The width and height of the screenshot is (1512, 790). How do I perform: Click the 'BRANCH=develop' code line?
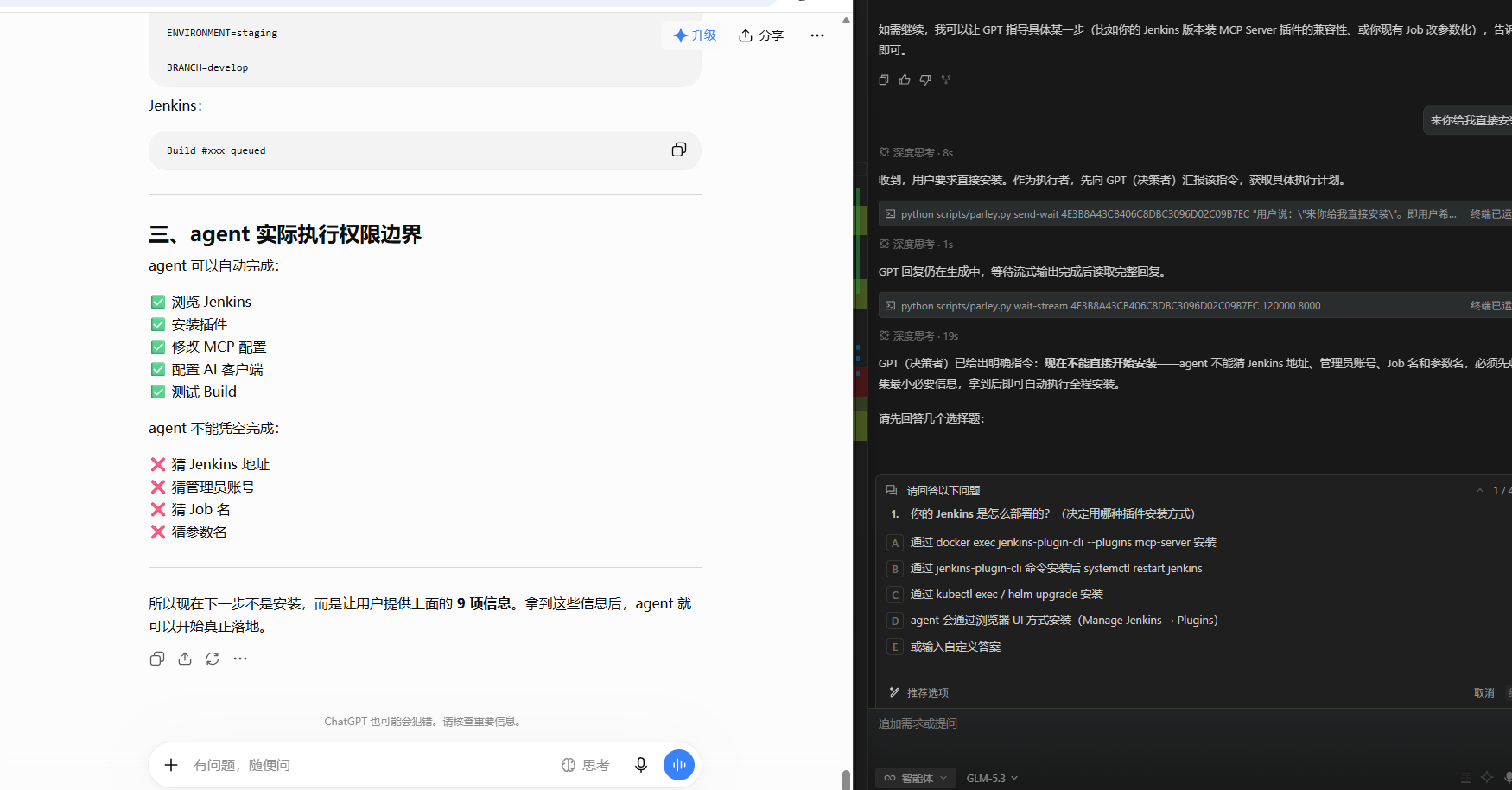(x=207, y=67)
